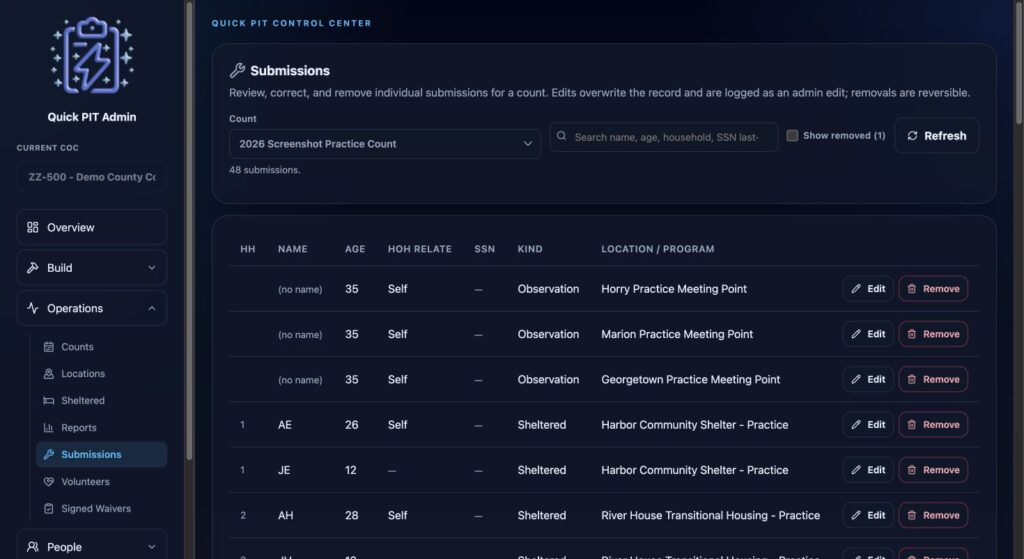Click the main page vertical scrollbar
This screenshot has height=559, width=1024.
coord(1019,62)
